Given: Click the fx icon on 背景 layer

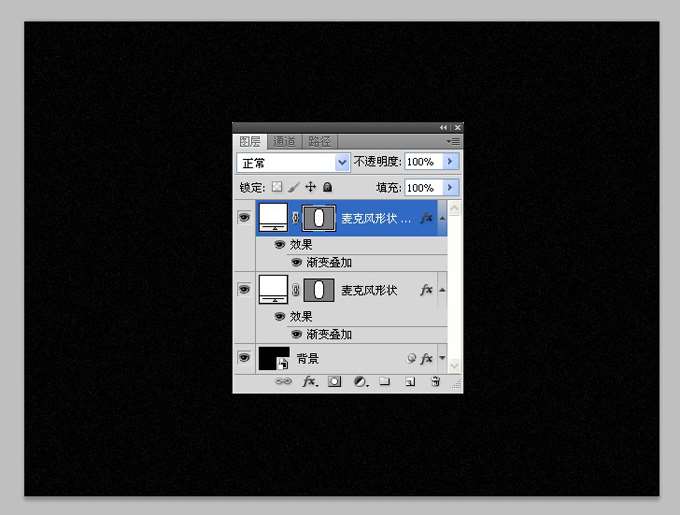Looking at the screenshot, I should pos(427,358).
